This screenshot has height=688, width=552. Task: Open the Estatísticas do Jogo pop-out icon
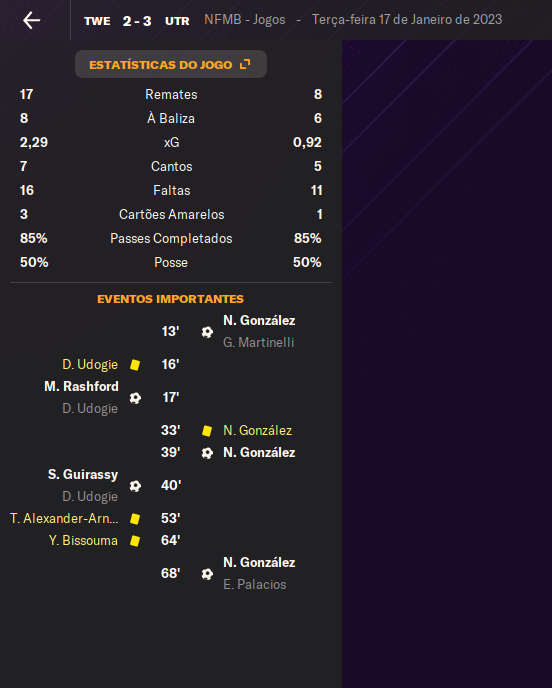[245, 64]
